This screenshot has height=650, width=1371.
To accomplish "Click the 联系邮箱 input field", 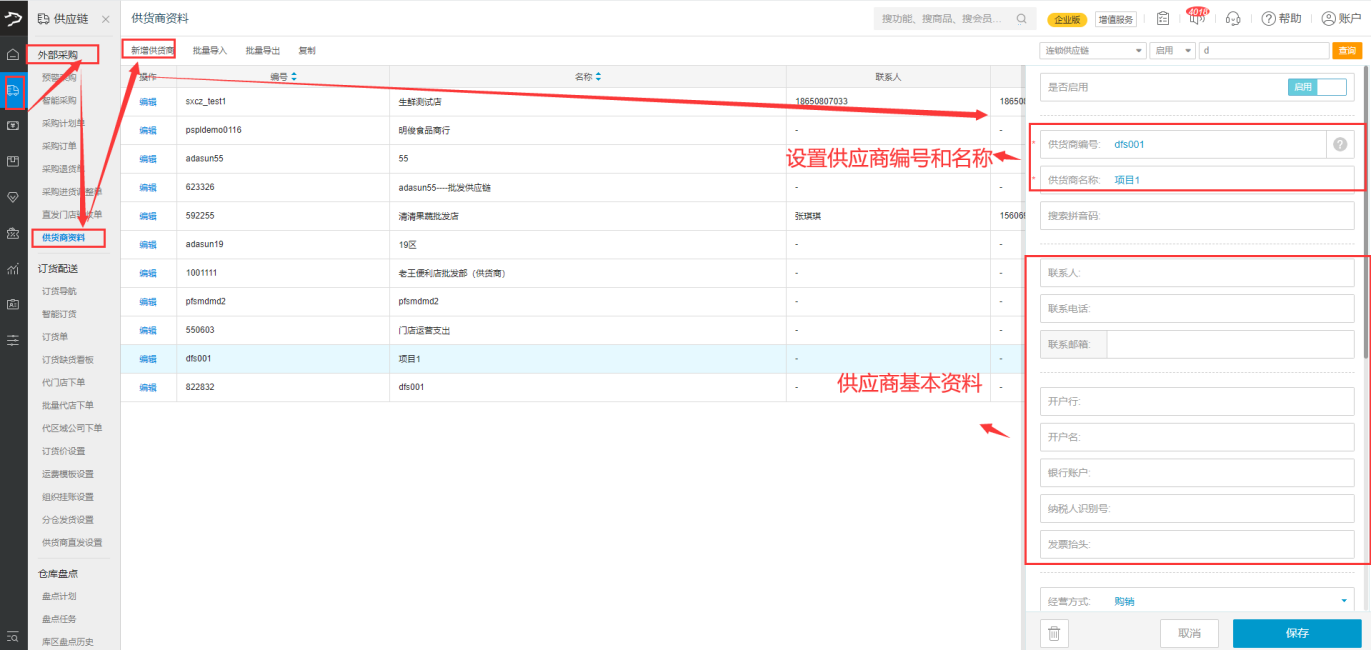I will coord(1230,344).
